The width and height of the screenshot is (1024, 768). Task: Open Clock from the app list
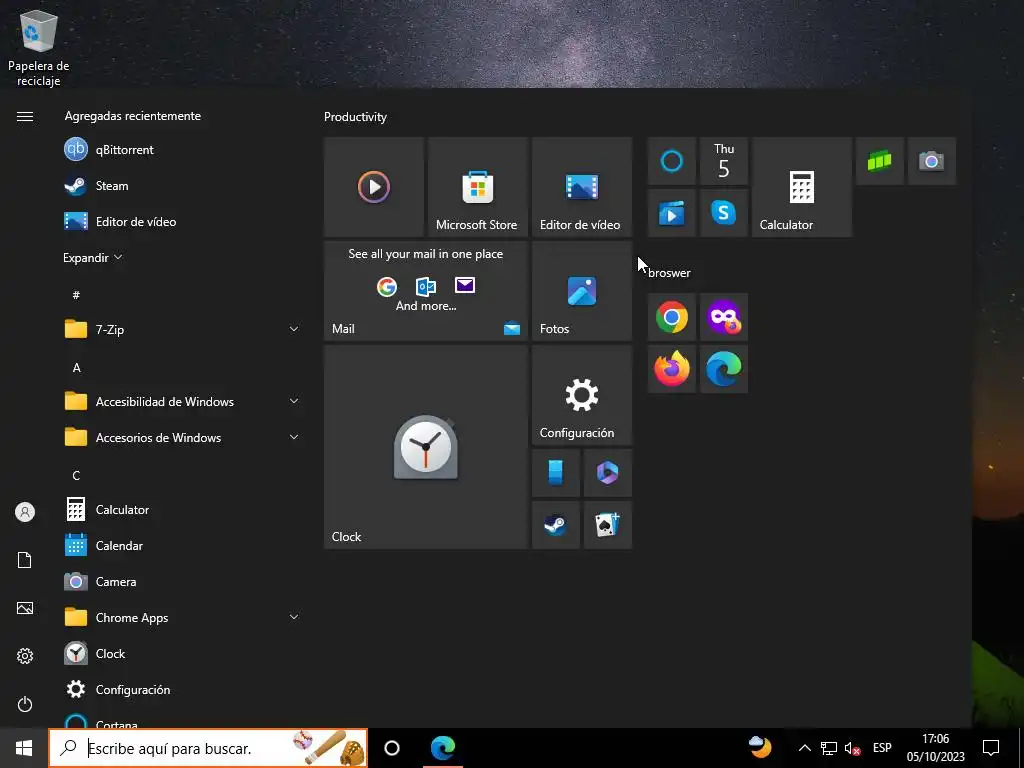[183, 653]
